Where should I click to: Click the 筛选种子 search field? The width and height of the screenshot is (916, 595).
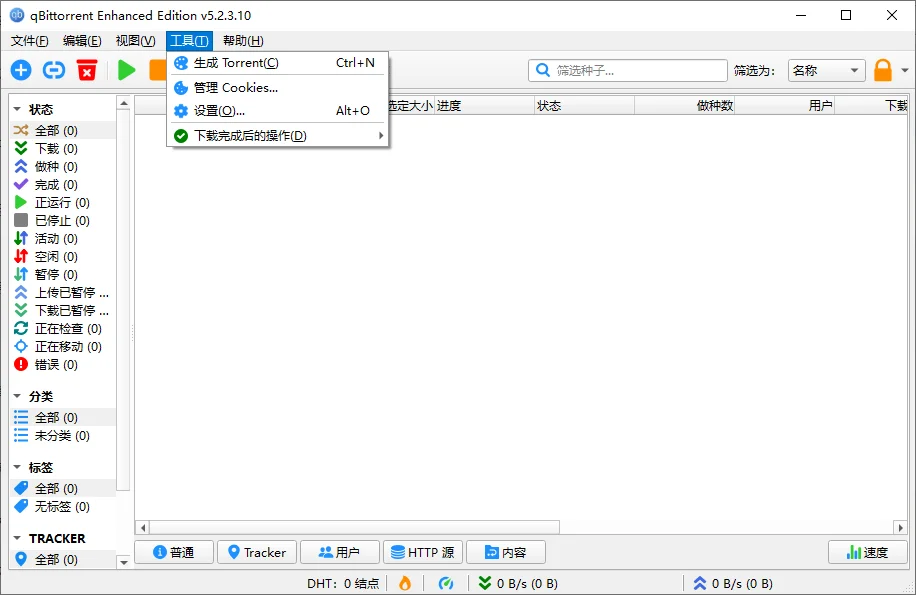[x=628, y=71]
